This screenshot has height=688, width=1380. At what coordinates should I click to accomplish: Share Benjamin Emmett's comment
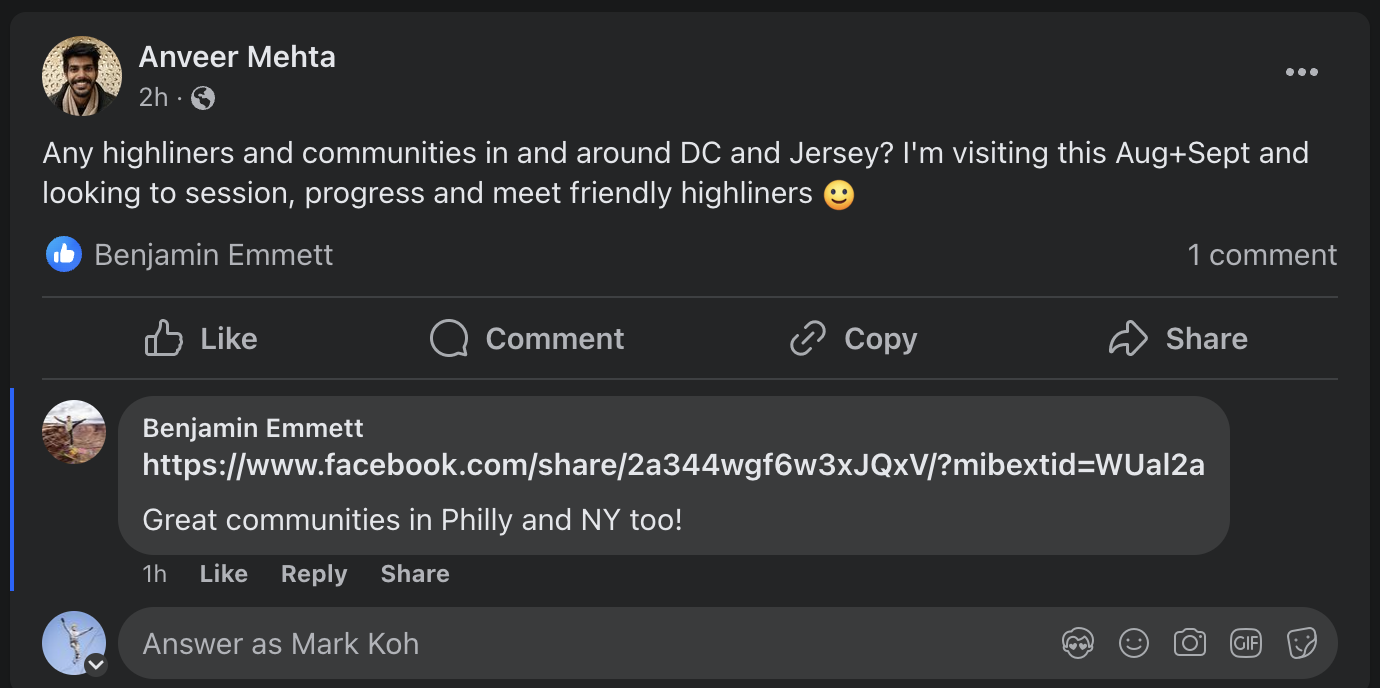[x=415, y=574]
